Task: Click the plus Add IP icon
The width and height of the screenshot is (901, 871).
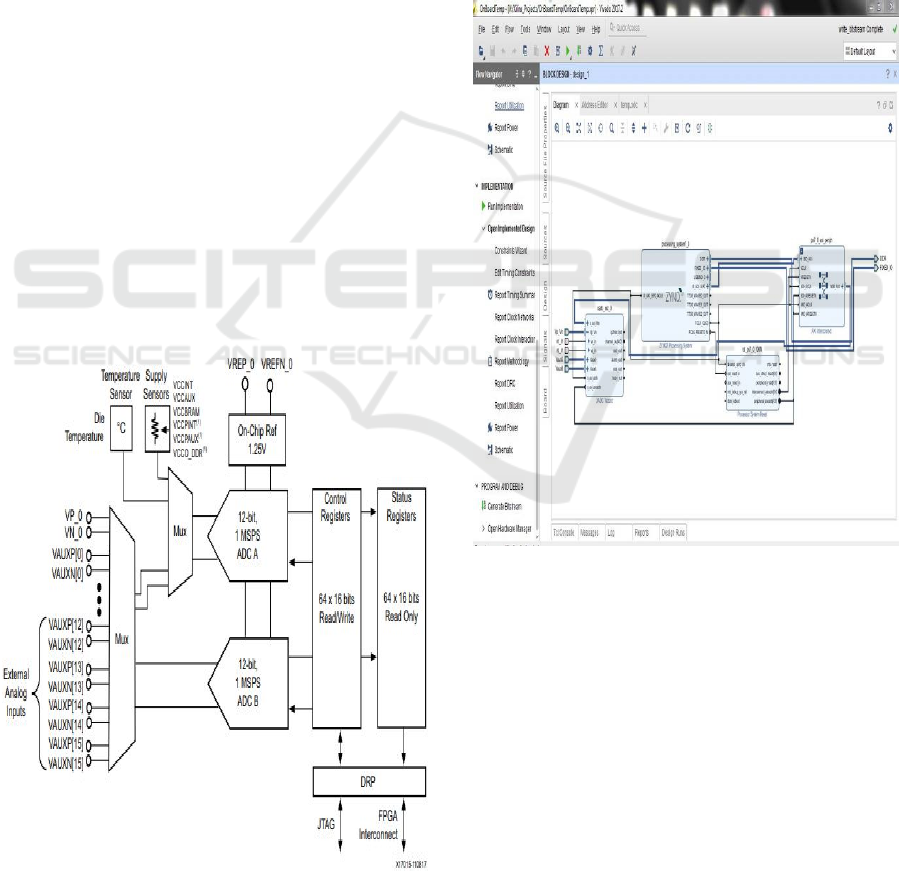Action: click(644, 128)
